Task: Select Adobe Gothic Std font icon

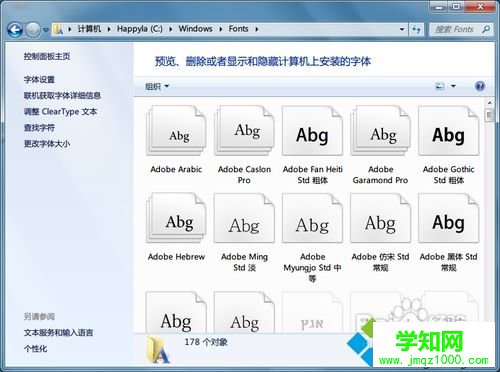Action: point(449,131)
